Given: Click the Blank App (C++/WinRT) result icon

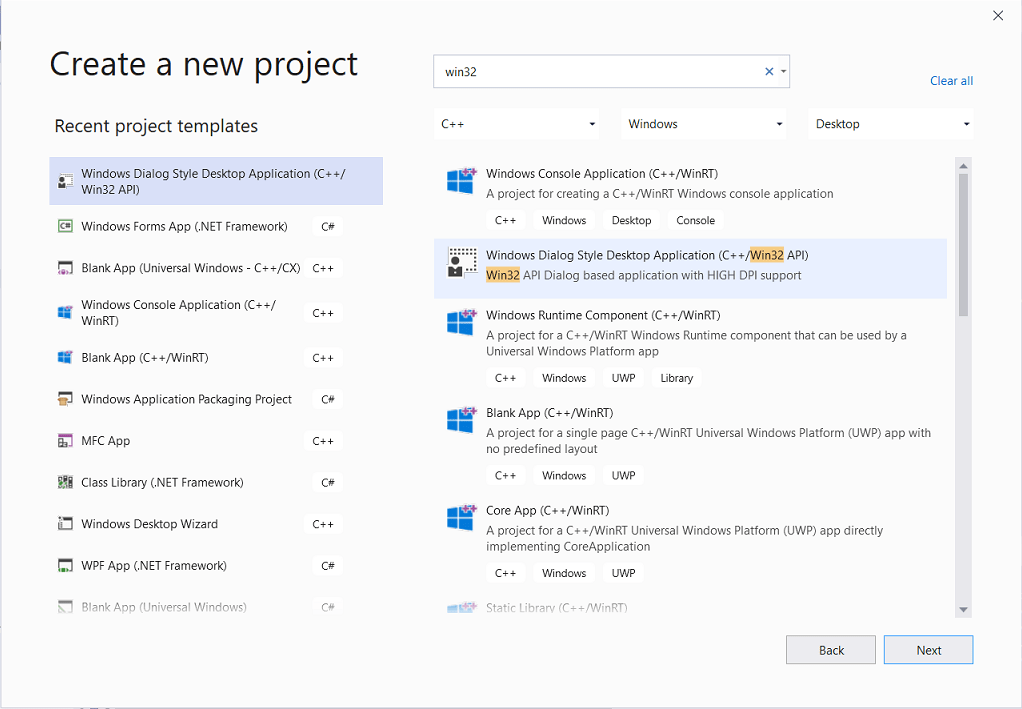Looking at the screenshot, I should (x=461, y=420).
